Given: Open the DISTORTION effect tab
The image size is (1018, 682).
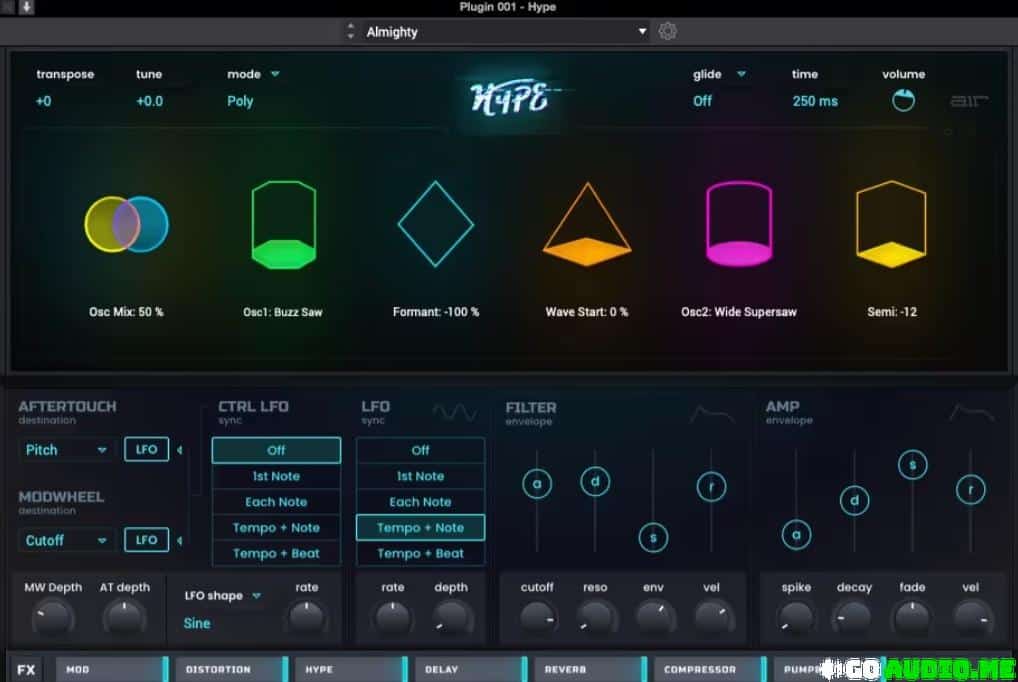Looking at the screenshot, I should click(x=232, y=669).
